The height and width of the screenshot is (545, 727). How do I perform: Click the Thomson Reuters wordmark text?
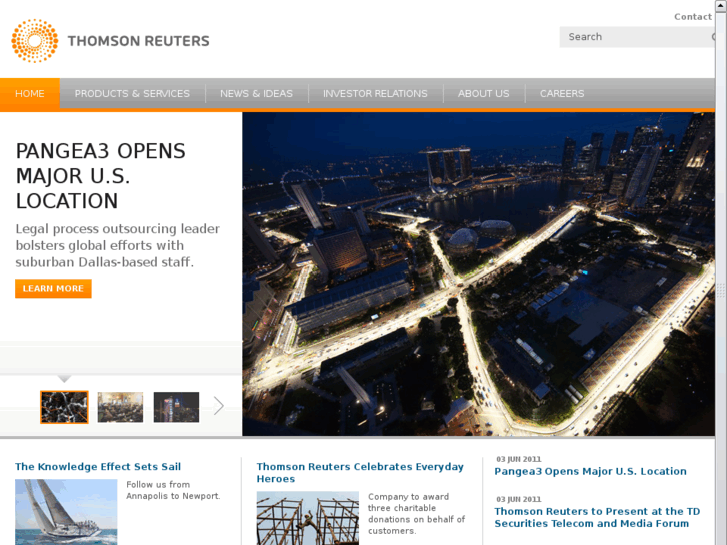[139, 41]
